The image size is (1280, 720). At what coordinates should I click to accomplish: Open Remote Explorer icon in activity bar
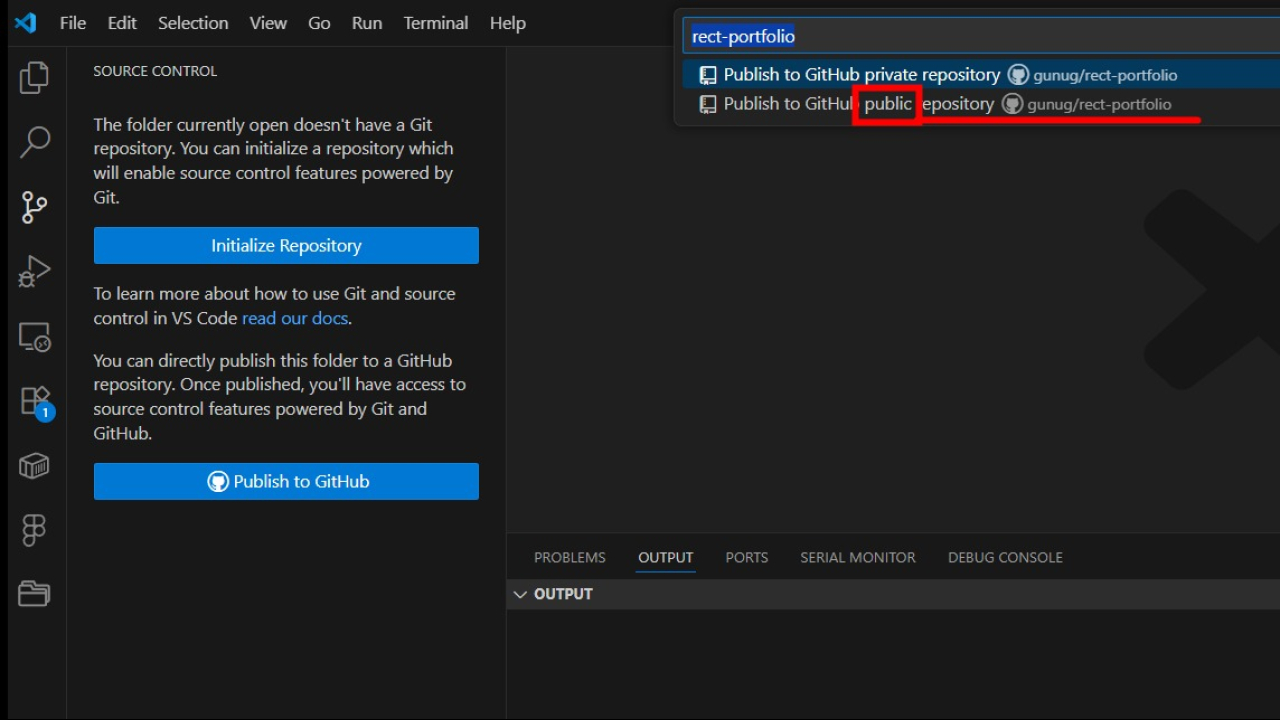(34, 337)
